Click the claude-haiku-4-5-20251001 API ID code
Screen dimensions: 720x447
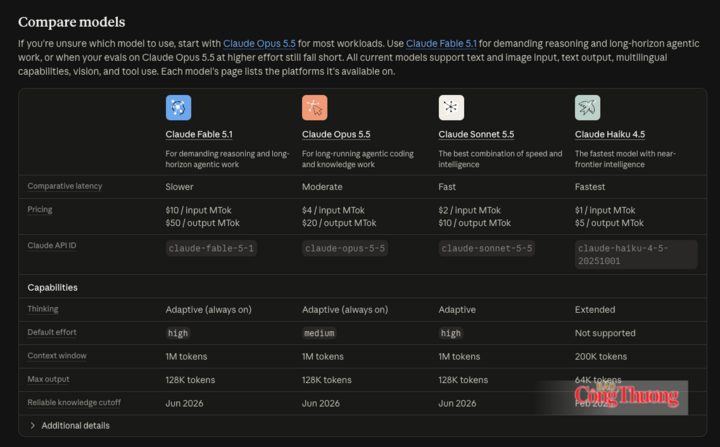click(636, 255)
